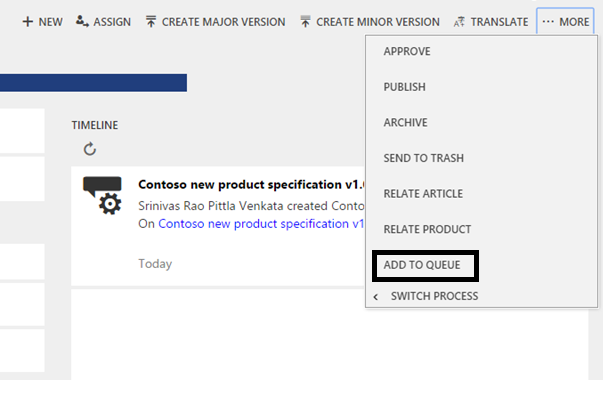Viewport: 603px width, 397px height.
Task: Open the SWITCH PROCESS submenu label
Action: coord(435,296)
